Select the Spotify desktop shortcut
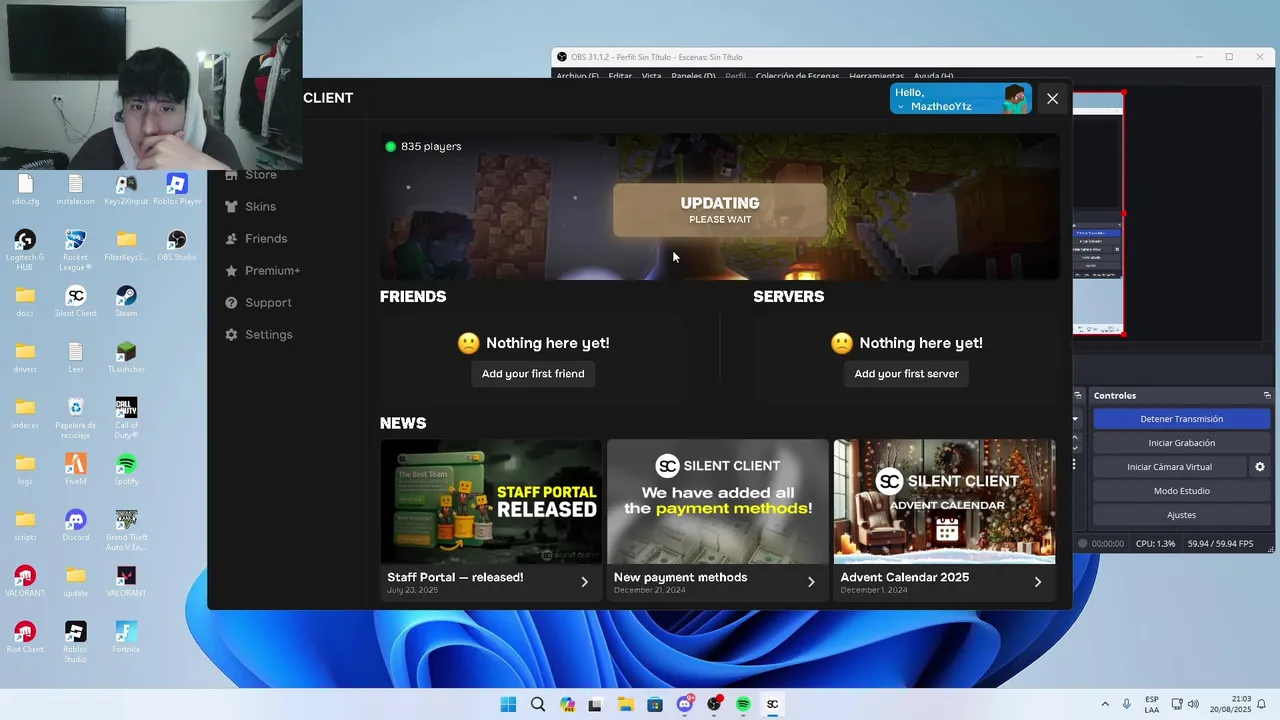1280x720 pixels. coord(126,470)
